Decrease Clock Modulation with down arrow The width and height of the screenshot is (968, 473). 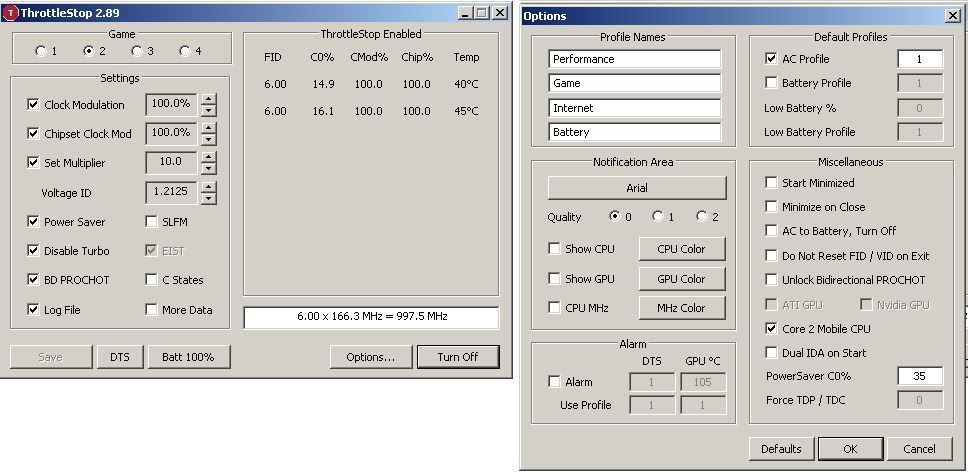[x=209, y=111]
